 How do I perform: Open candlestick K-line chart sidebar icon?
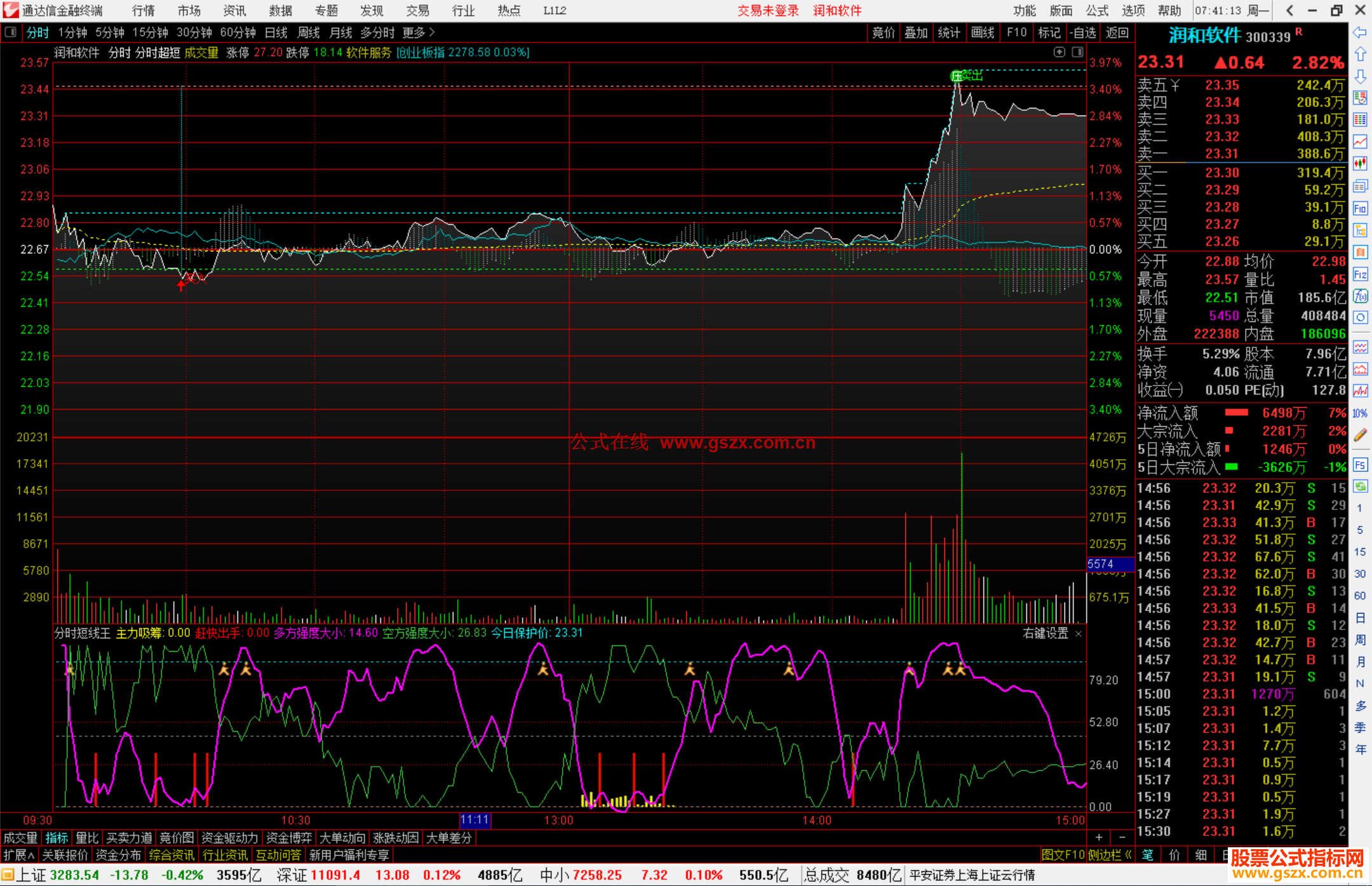1360,164
